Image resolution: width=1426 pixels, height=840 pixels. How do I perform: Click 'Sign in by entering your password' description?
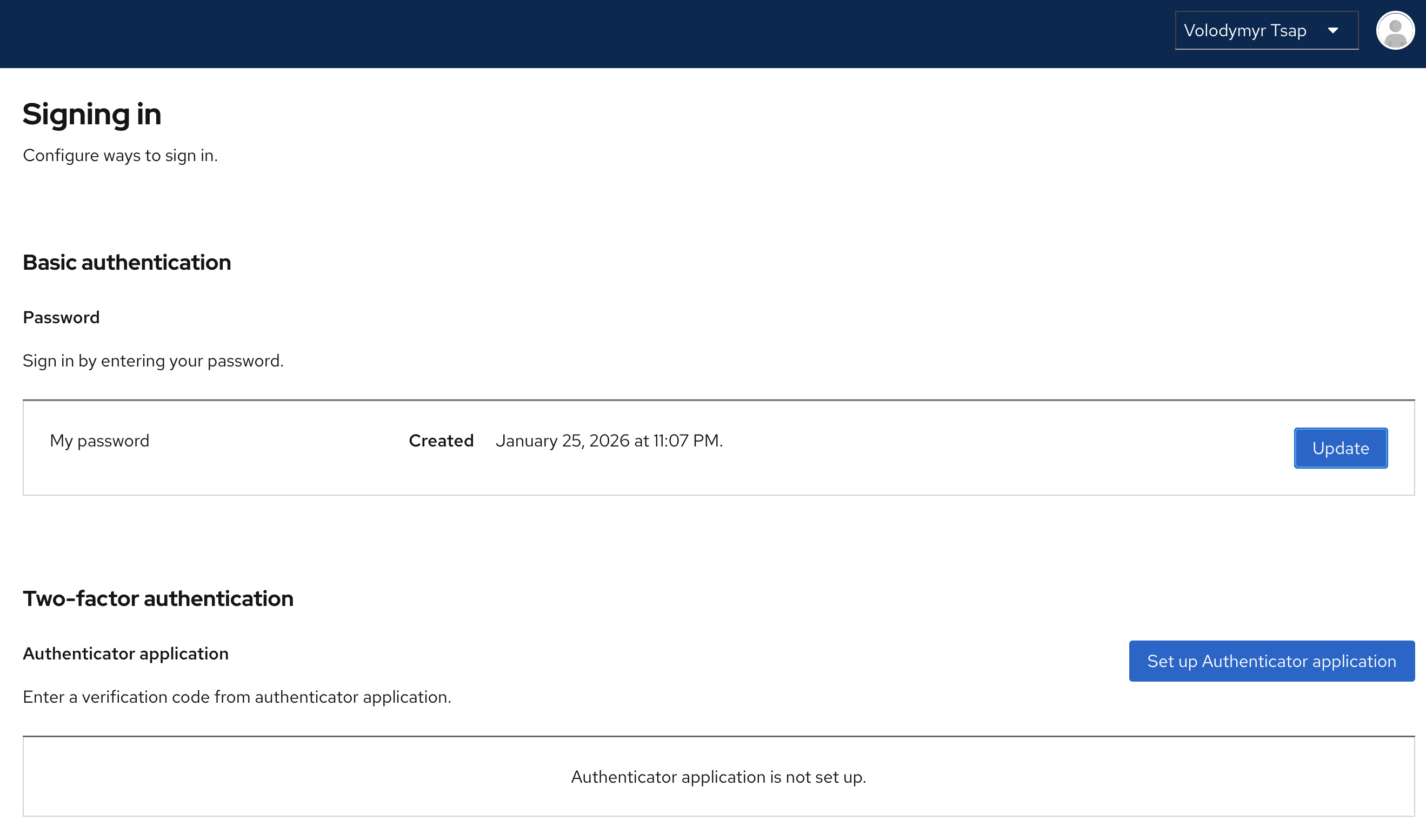pos(153,361)
